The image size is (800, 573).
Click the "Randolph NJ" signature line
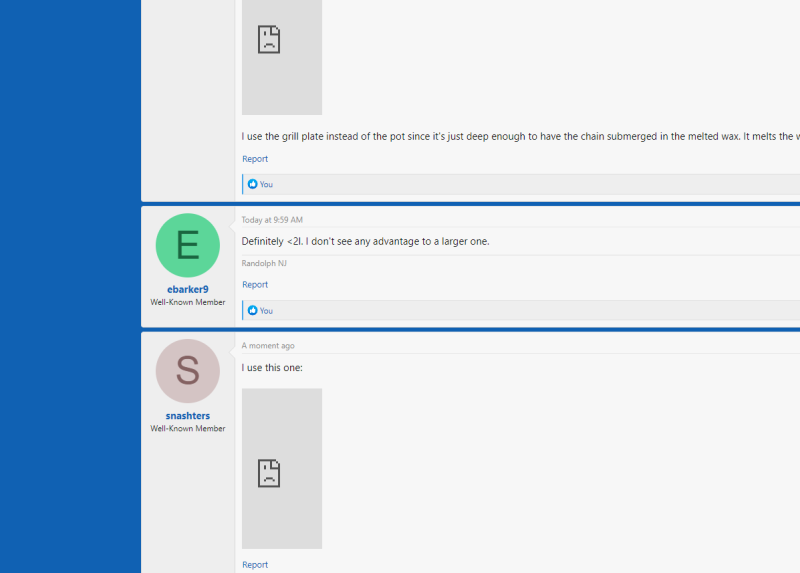265,263
